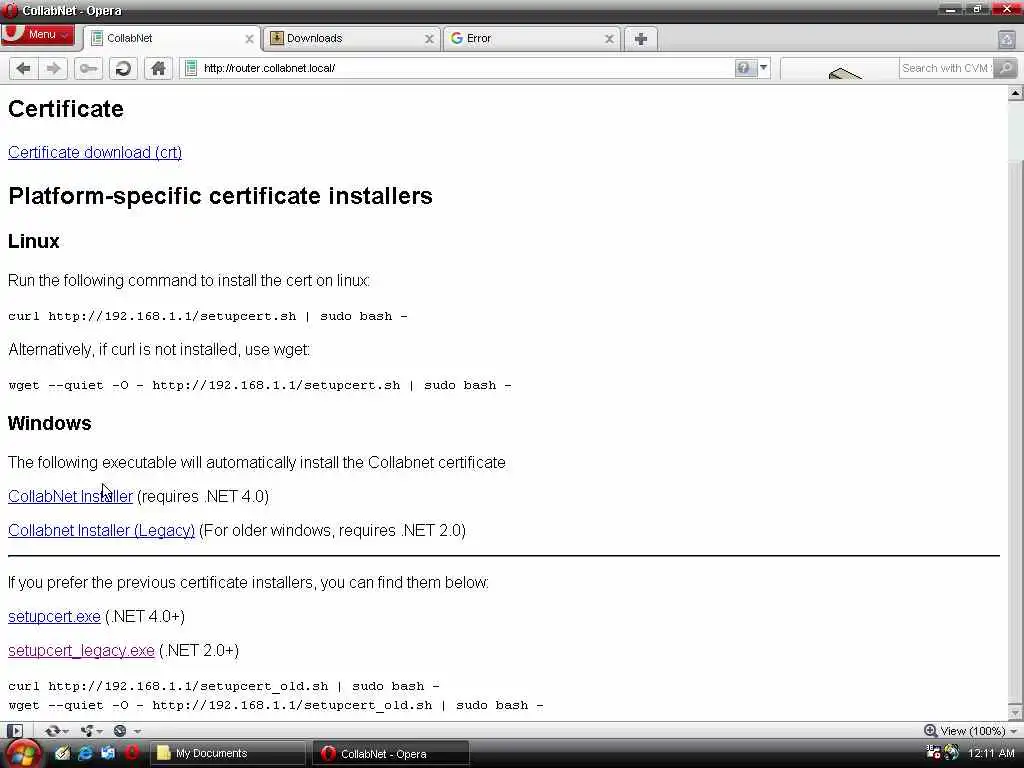1024x768 pixels.
Task: Expand the Opera Turbo dropdown arrow
Action: pyautogui.click(x=137, y=731)
